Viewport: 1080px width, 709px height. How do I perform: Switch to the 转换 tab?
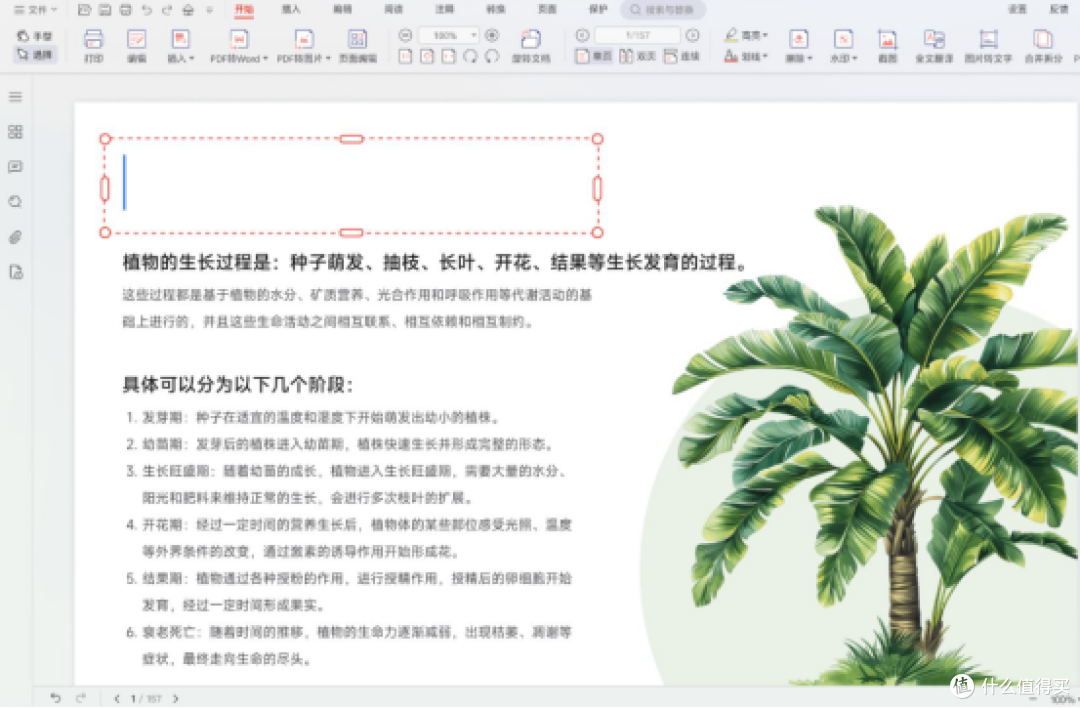(x=495, y=9)
